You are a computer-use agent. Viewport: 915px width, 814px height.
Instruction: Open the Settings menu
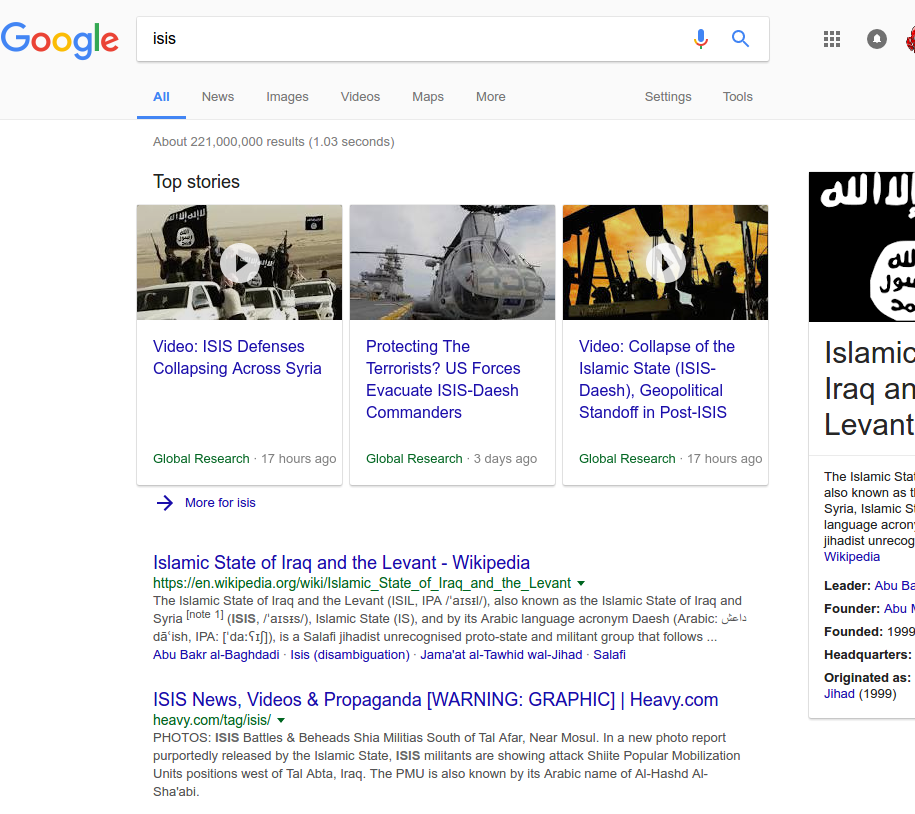pos(667,97)
